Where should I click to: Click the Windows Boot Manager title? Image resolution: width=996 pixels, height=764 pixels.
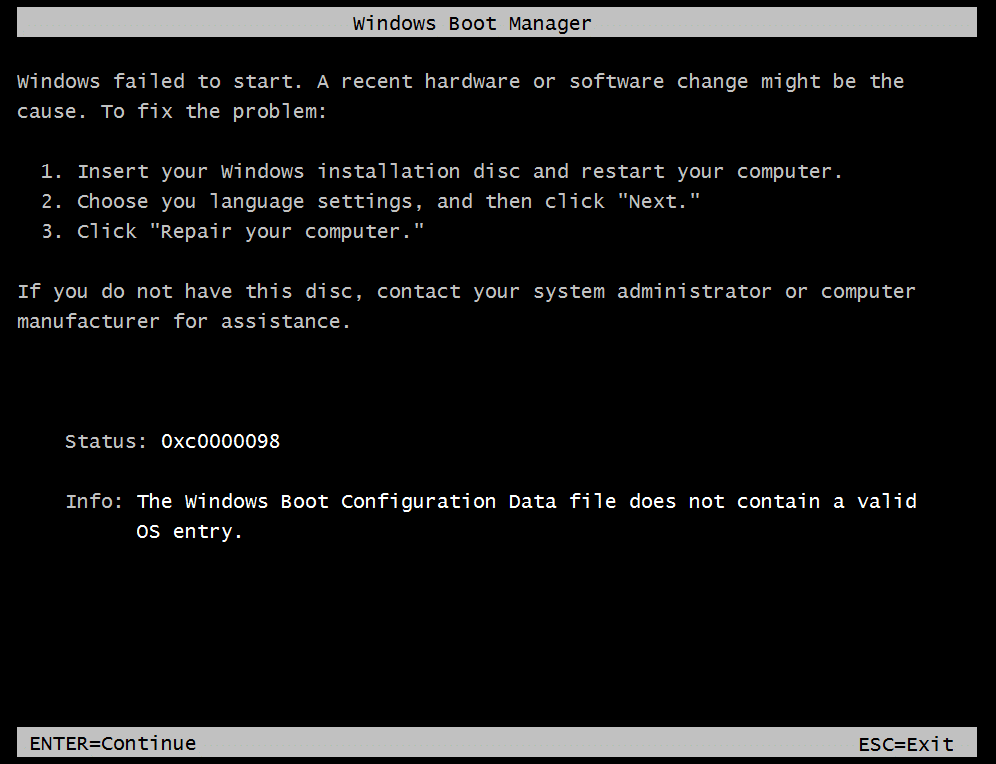coord(472,23)
